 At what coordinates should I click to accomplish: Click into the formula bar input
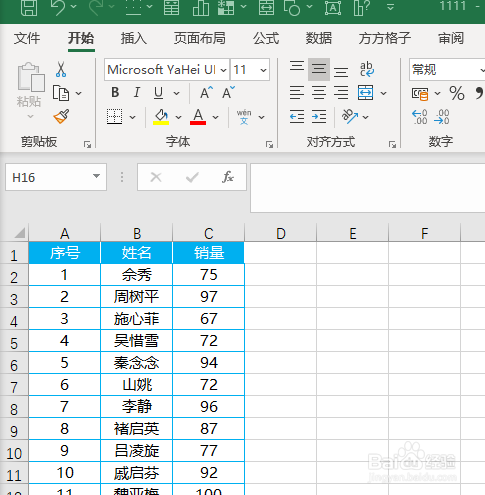[x=368, y=188]
